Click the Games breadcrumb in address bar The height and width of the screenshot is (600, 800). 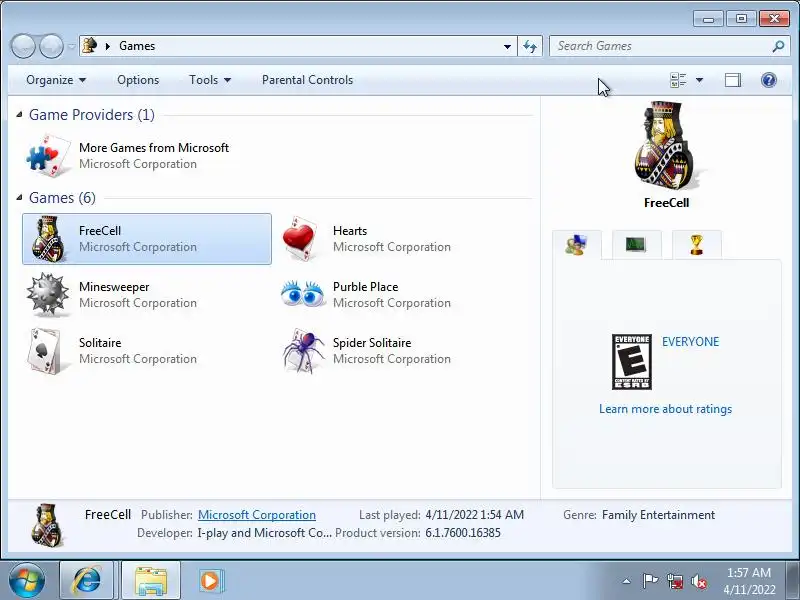(x=137, y=46)
